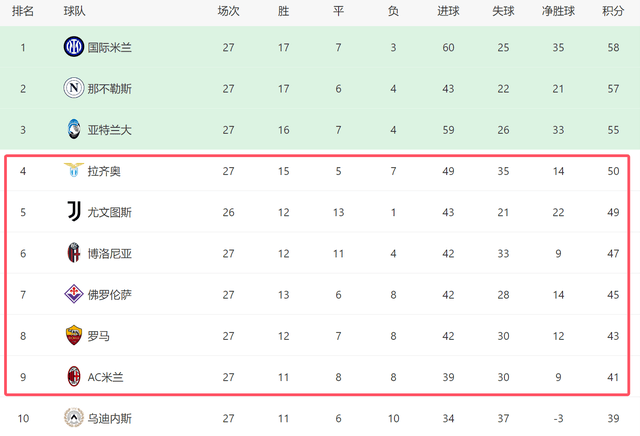Open team link 国际米兰
Screen dimensions: 640x436
point(110,47)
